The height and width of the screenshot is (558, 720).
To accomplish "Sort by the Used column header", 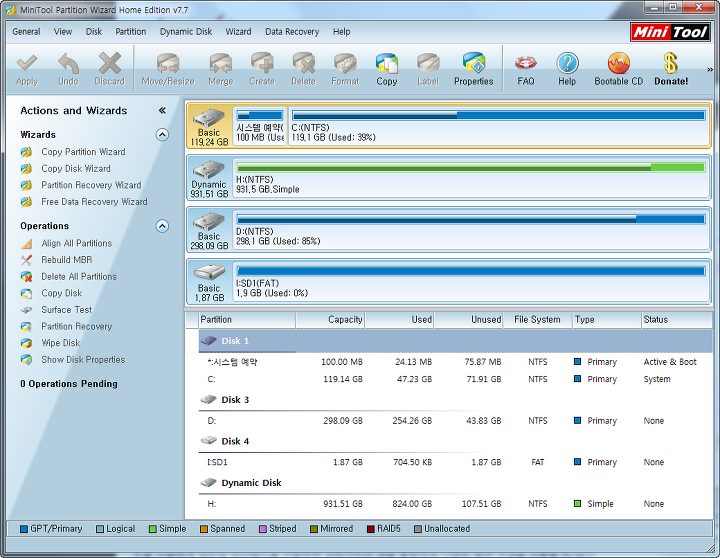I will coord(399,320).
